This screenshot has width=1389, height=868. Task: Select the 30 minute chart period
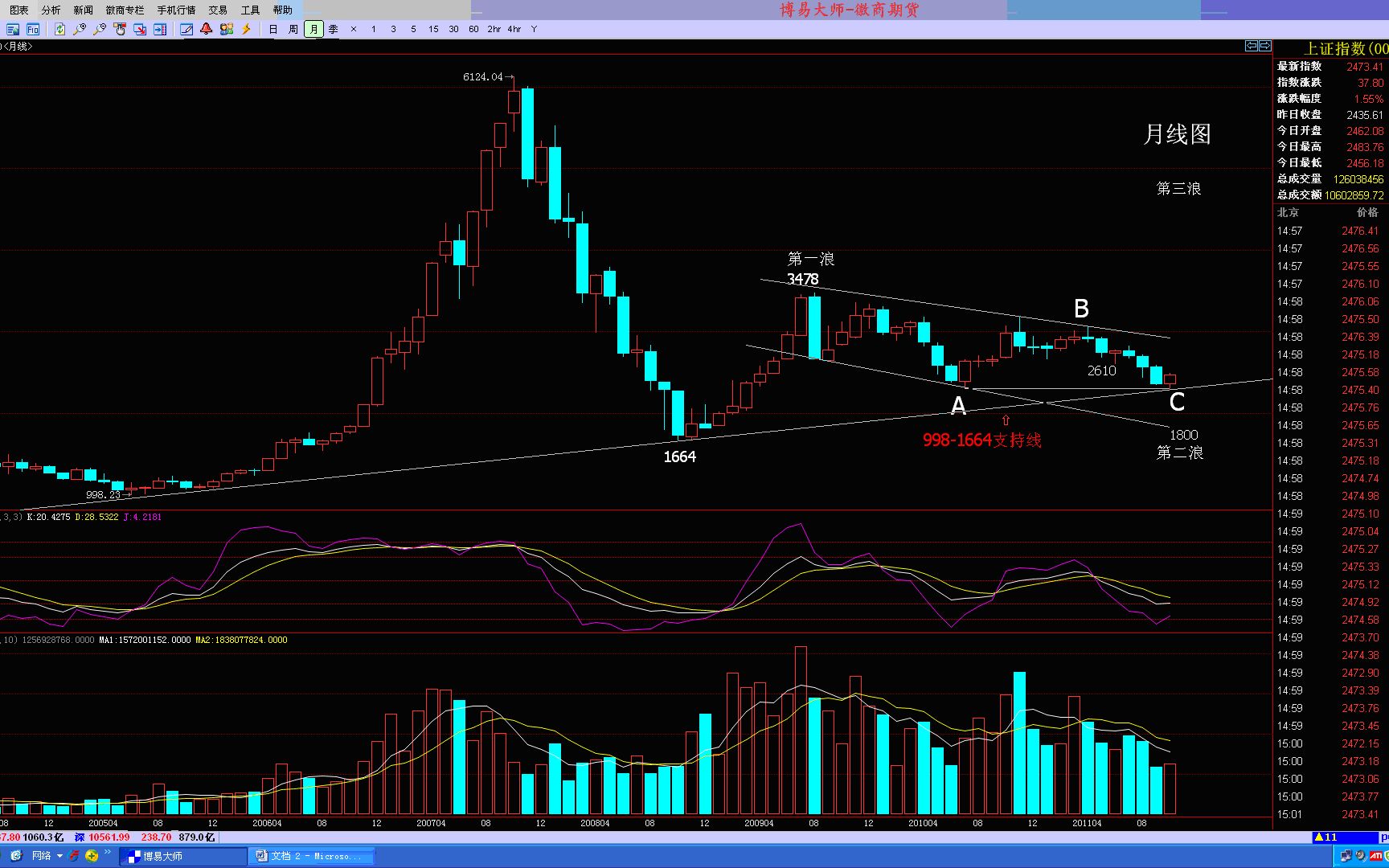453,29
